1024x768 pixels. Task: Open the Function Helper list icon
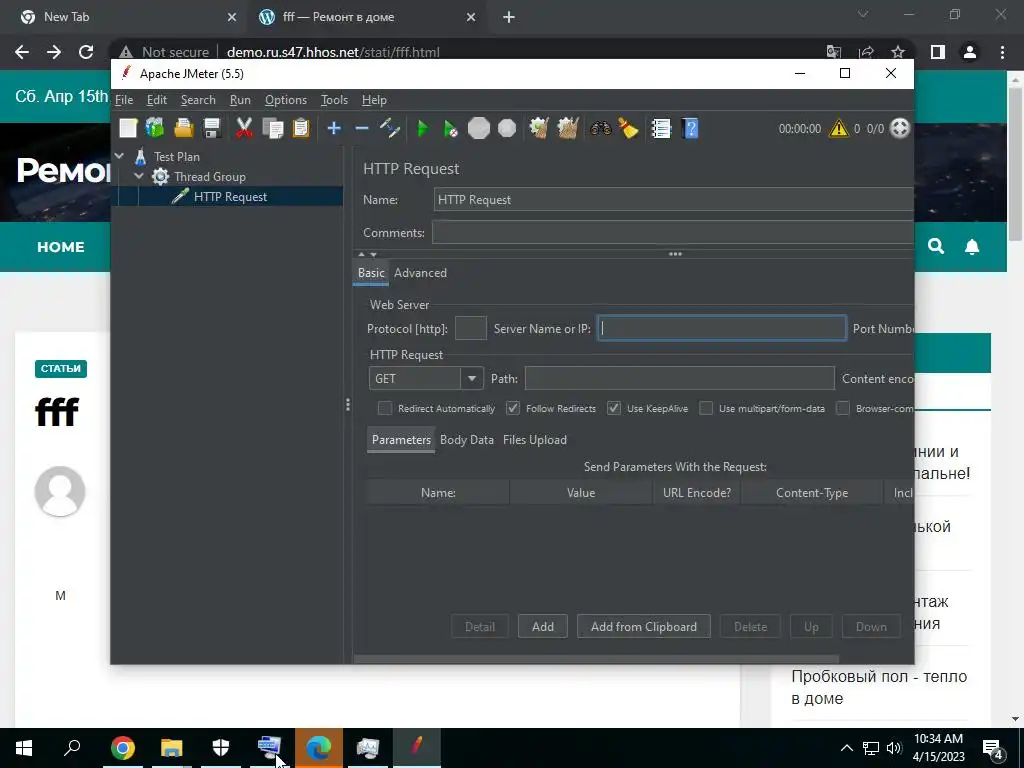tap(662, 129)
